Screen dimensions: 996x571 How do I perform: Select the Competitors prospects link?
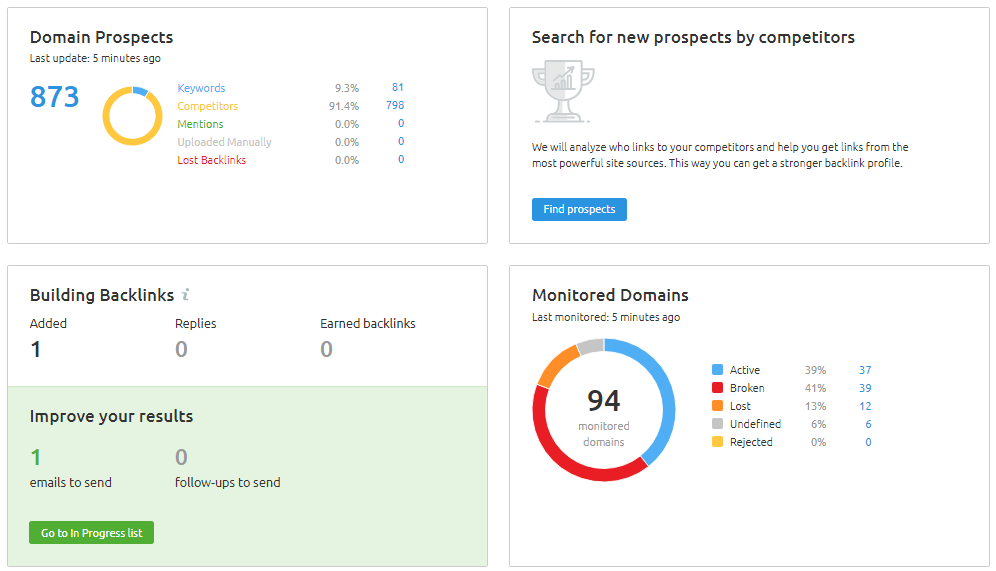207,106
